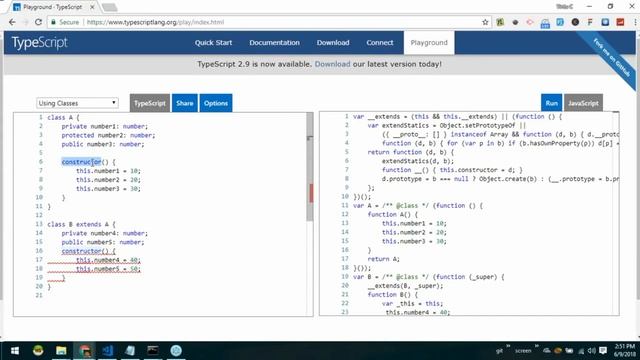Click the notepad taskbar icon
Image resolution: width=640 pixels, height=360 pixels.
[130, 351]
